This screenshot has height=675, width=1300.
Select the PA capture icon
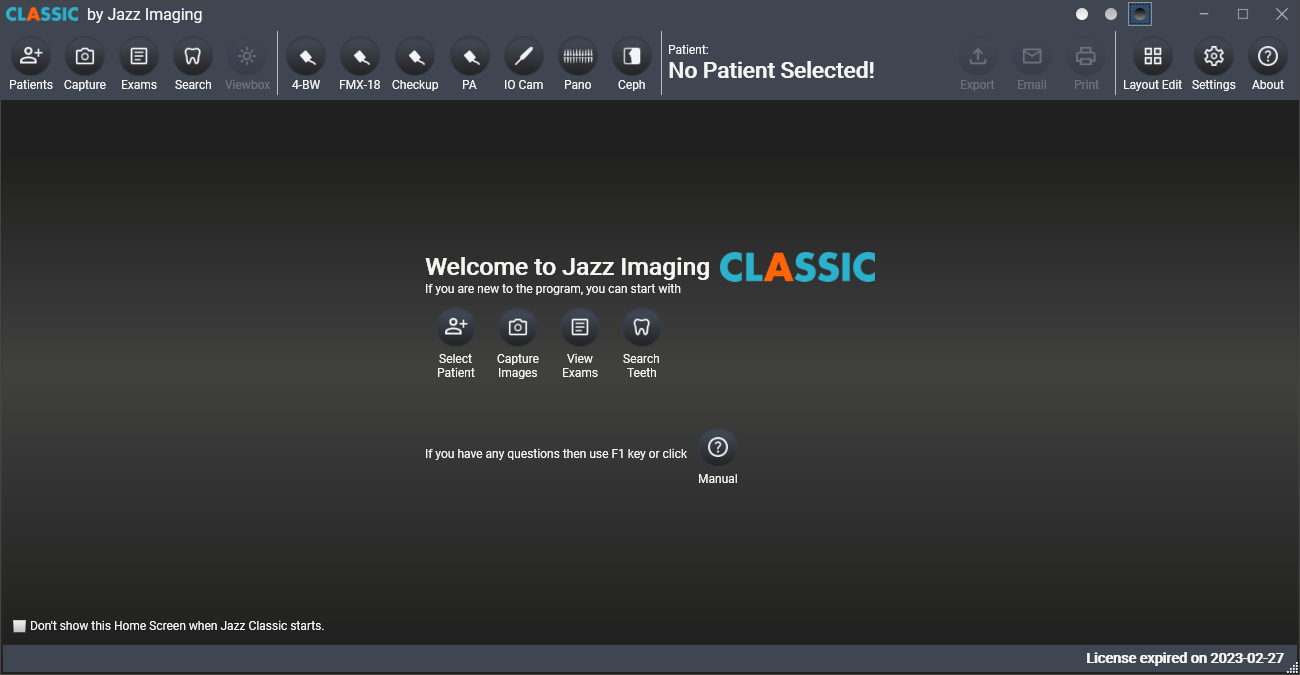tap(469, 57)
